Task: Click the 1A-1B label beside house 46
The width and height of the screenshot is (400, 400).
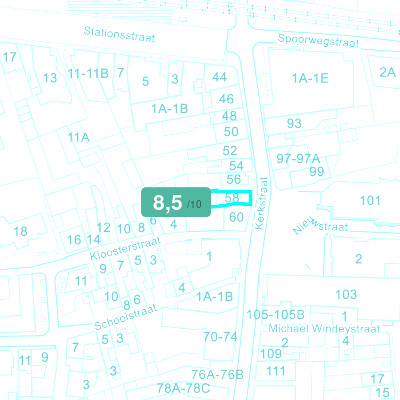Action: coord(170,109)
